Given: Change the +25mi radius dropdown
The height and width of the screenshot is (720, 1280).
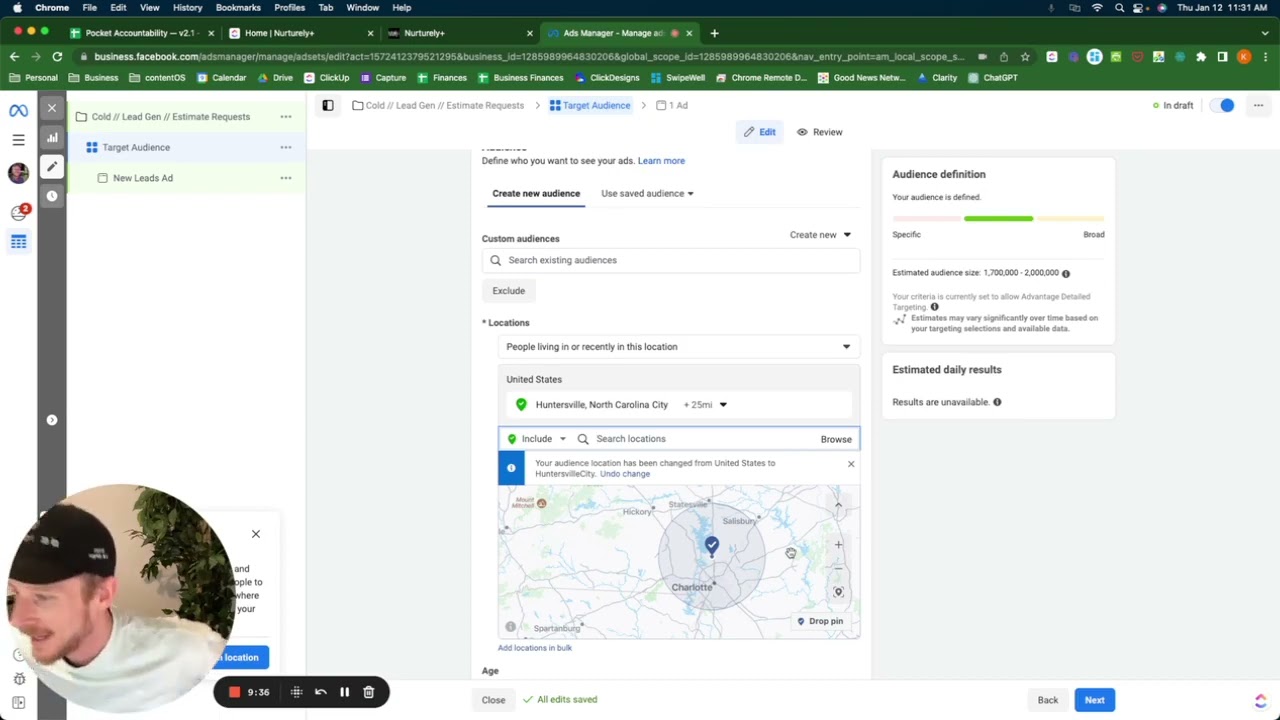Looking at the screenshot, I should (x=705, y=405).
